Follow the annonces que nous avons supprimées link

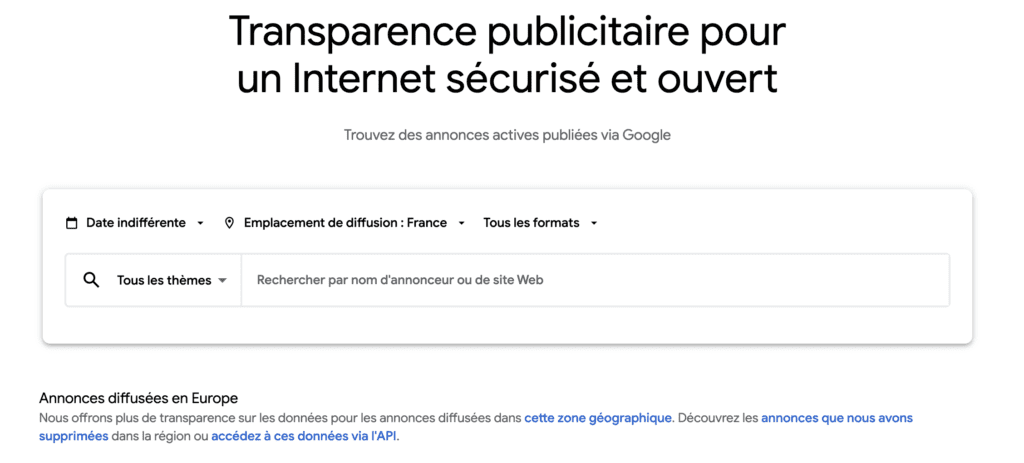[836, 418]
